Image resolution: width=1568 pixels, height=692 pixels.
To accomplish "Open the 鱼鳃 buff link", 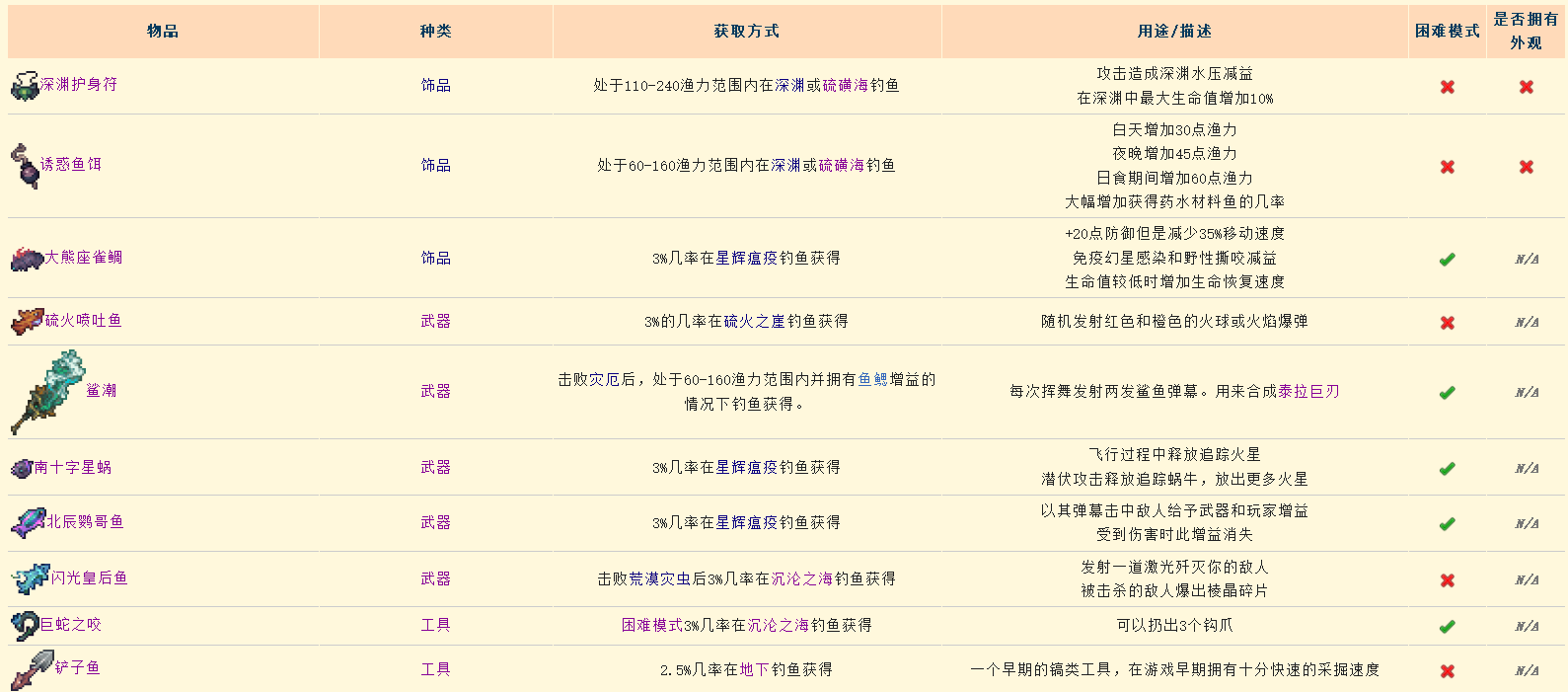I will 872,380.
